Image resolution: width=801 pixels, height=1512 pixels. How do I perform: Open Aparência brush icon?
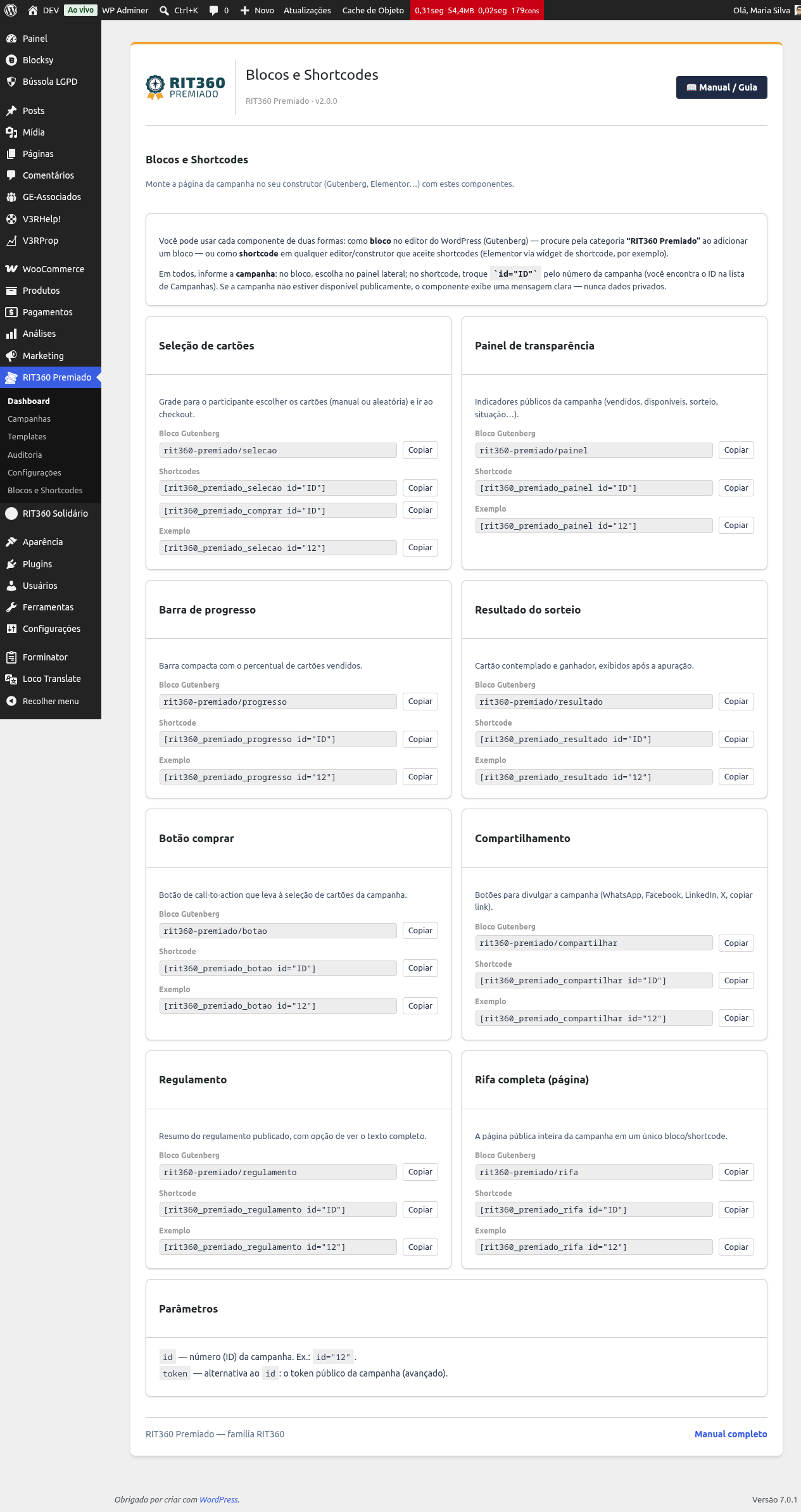click(11, 542)
